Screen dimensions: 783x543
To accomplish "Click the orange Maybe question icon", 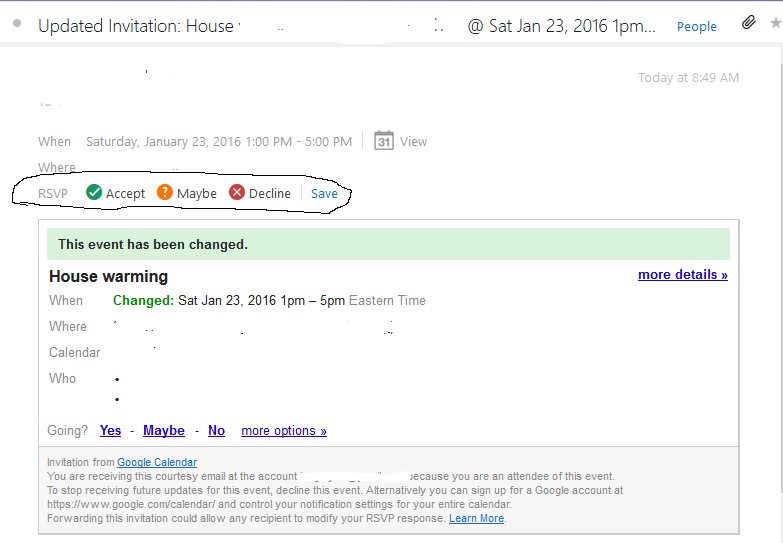I will (x=165, y=192).
